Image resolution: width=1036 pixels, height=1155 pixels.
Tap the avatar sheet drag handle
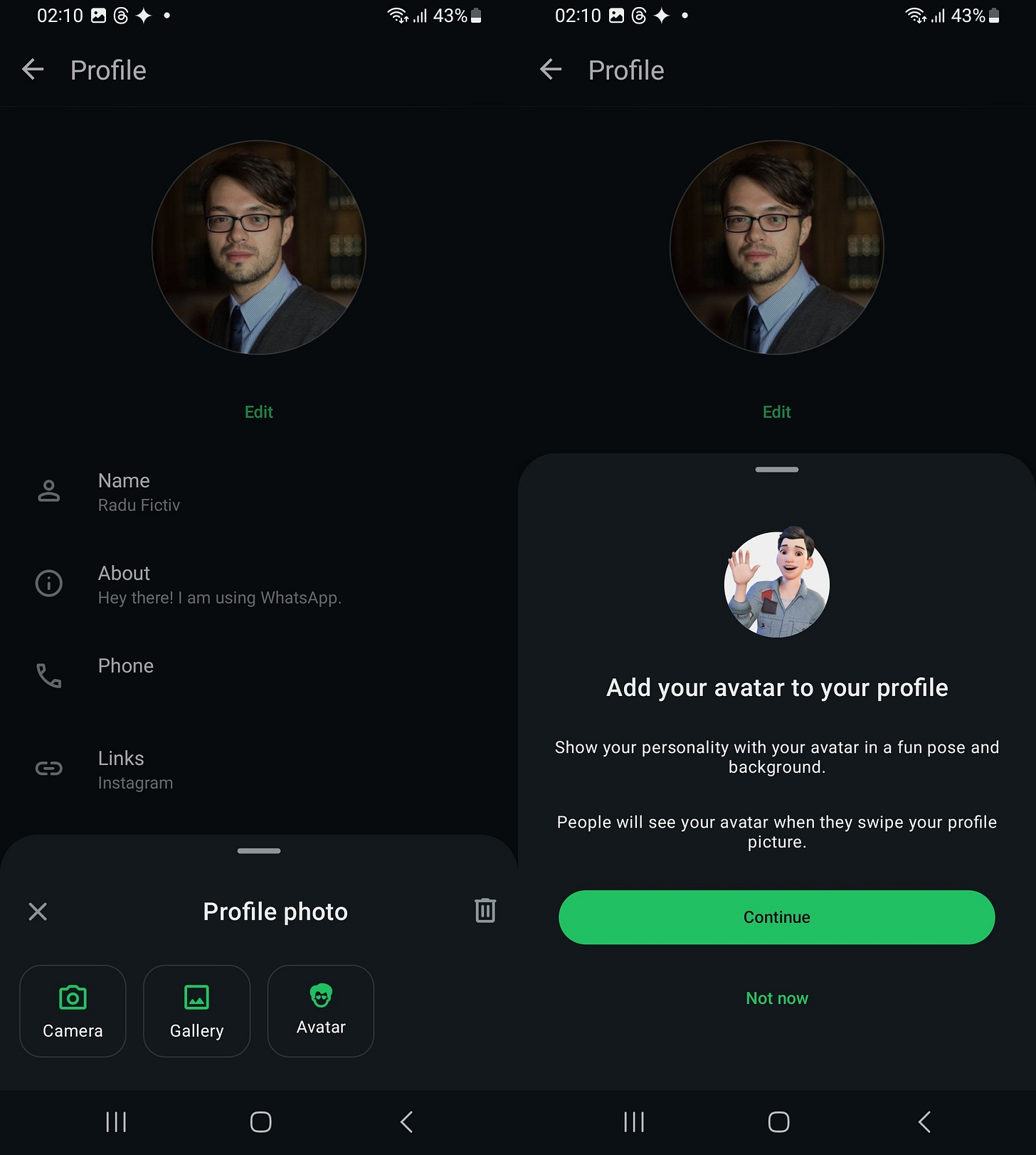(x=777, y=470)
